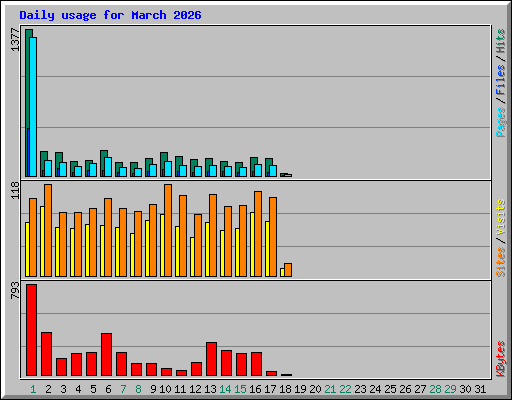Click green day label 7 on the x-axis

coord(123,389)
